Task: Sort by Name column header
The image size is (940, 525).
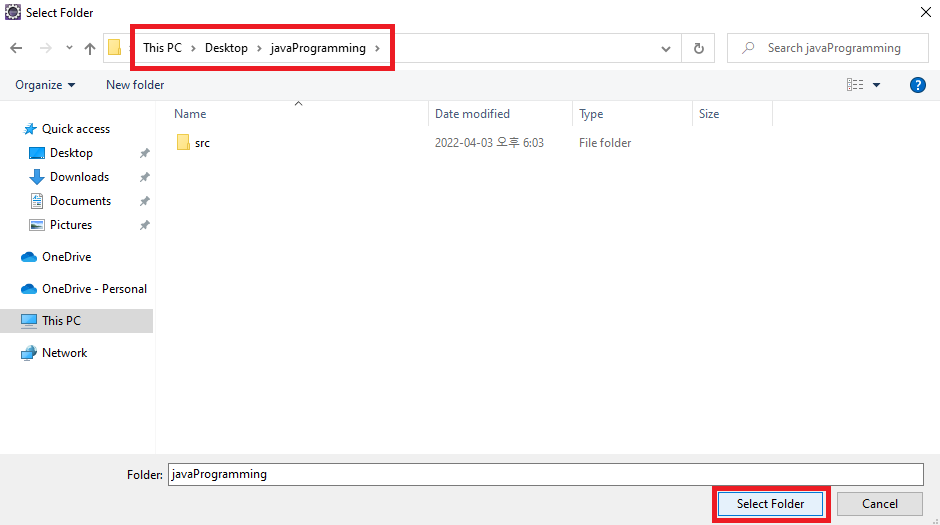Action: [x=190, y=114]
